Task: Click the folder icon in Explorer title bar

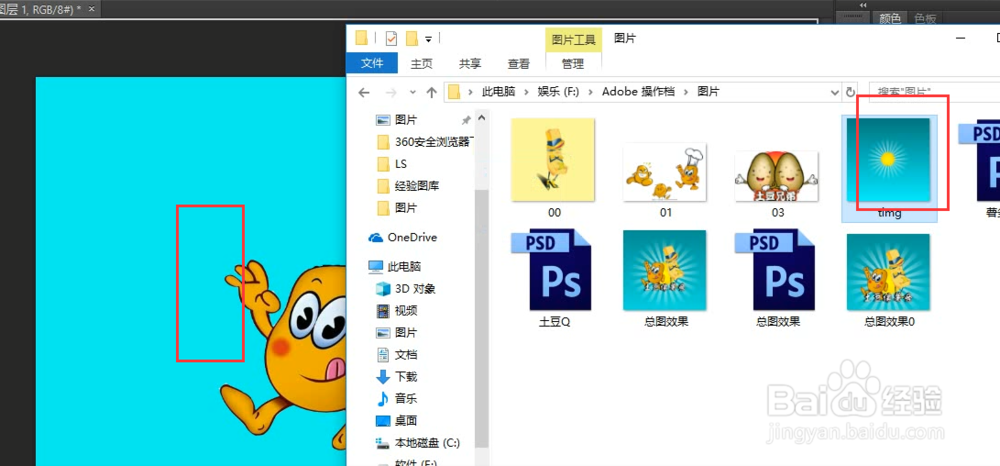Action: 362,38
